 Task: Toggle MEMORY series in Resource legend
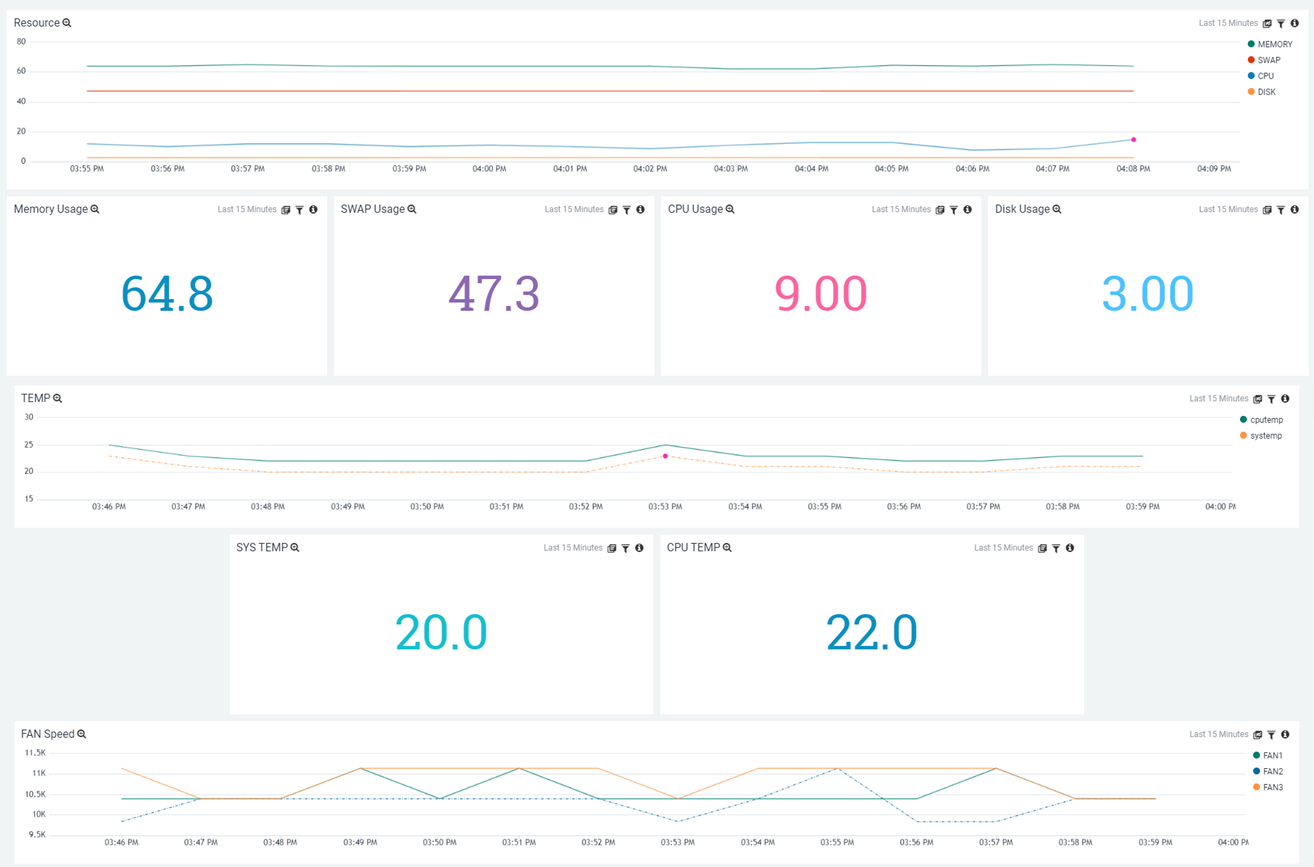[1270, 44]
